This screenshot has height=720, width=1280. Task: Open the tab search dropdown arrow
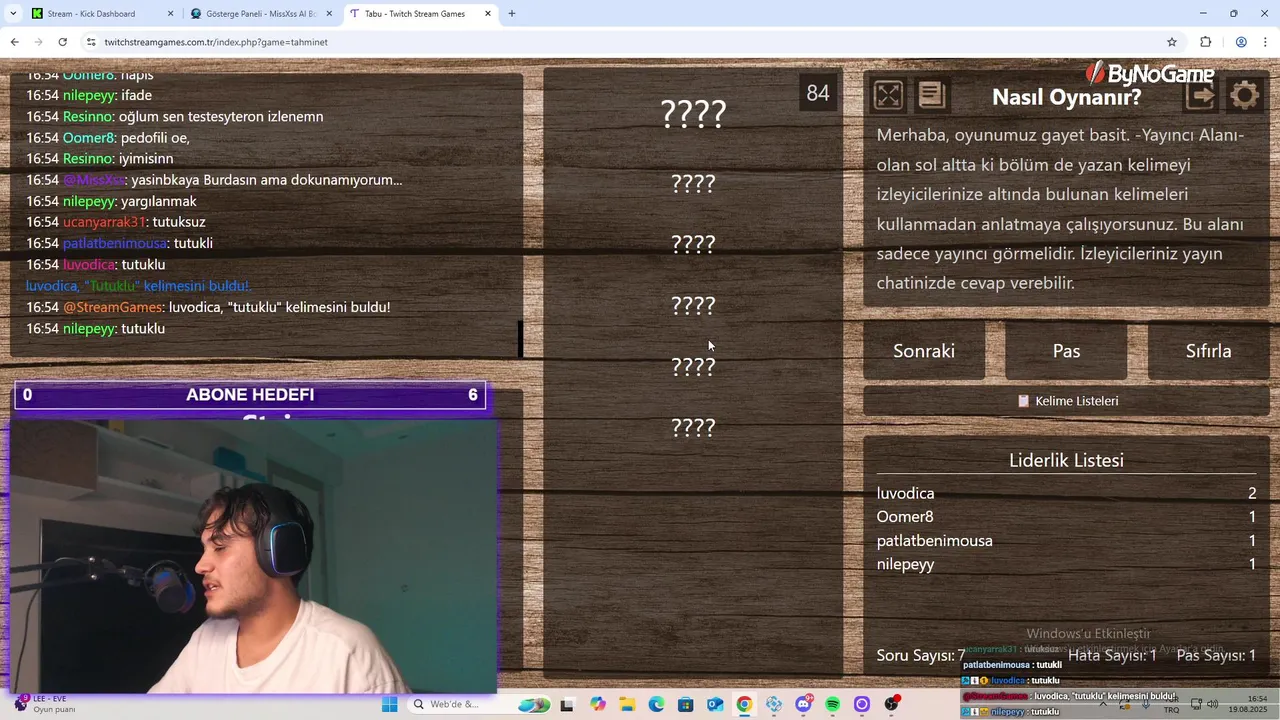pyautogui.click(x=13, y=14)
